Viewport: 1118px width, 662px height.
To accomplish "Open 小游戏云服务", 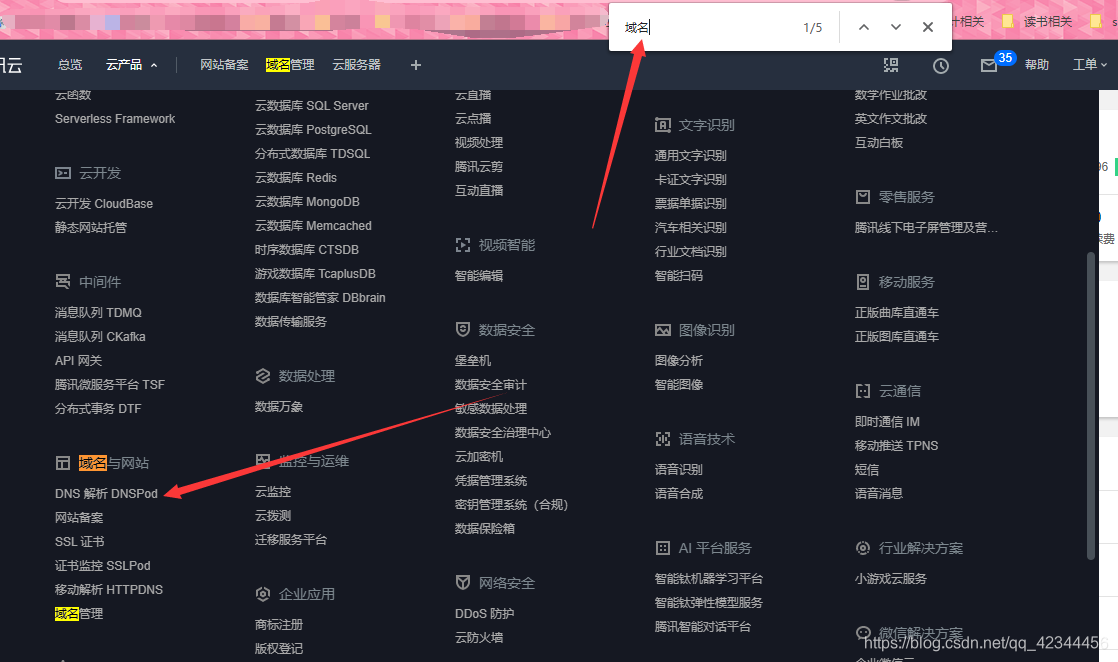I will click(x=891, y=579).
